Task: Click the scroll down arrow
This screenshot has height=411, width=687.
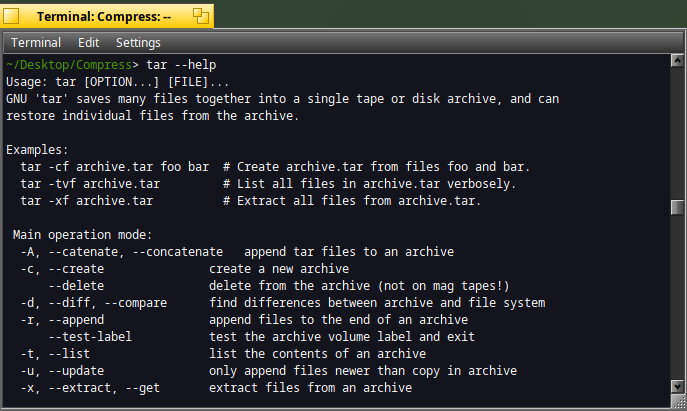Action: 677,387
